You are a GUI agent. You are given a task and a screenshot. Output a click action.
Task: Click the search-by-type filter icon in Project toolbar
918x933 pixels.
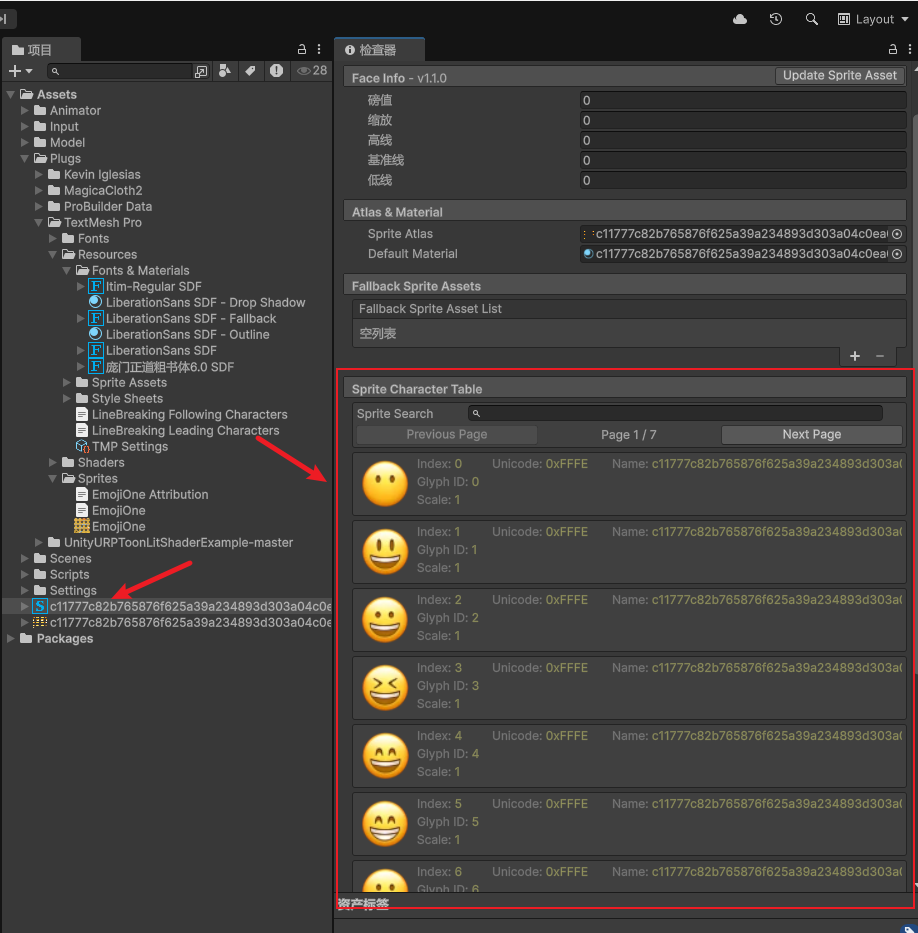(225, 71)
